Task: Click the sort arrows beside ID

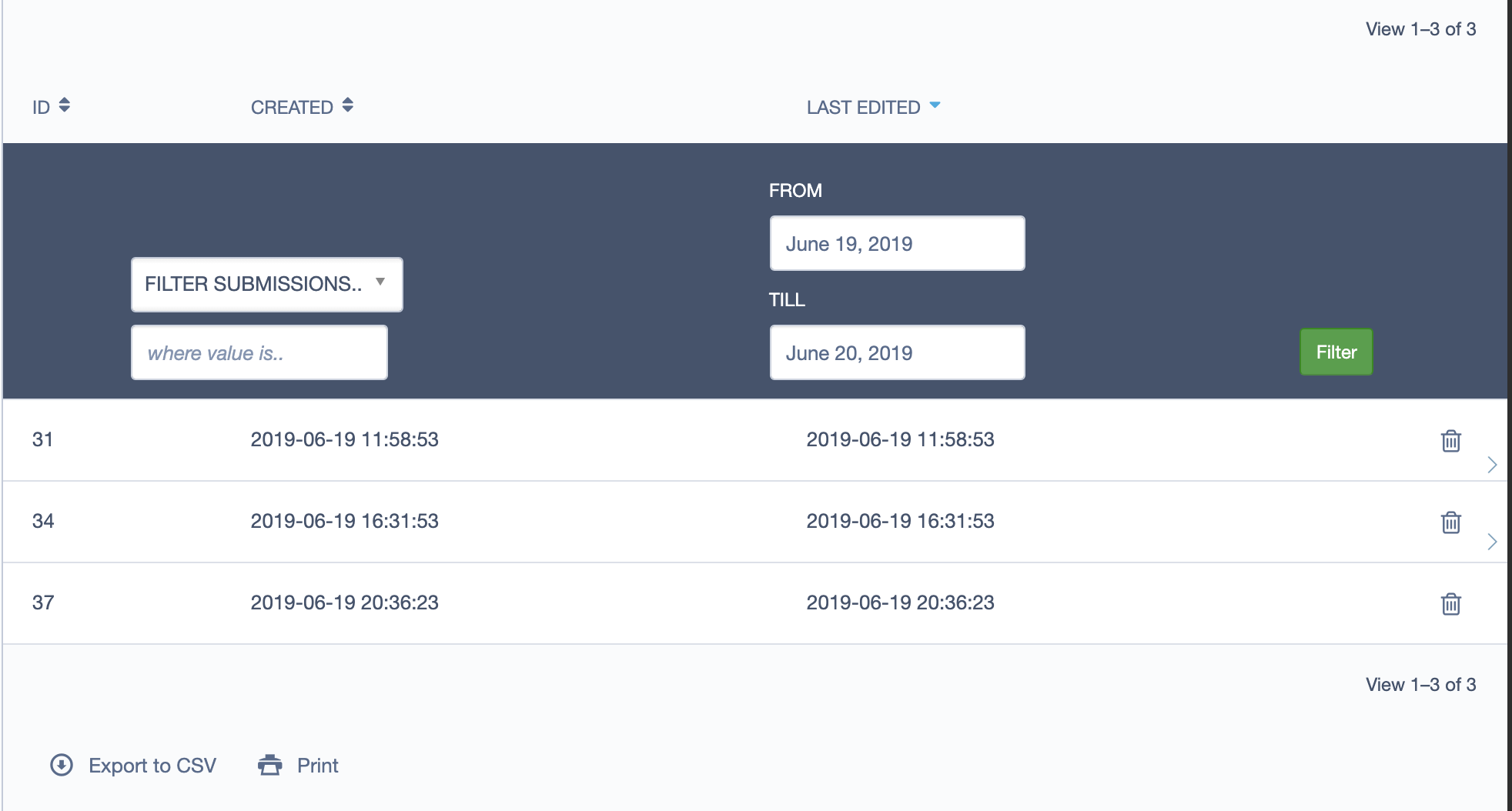Action: [65, 106]
